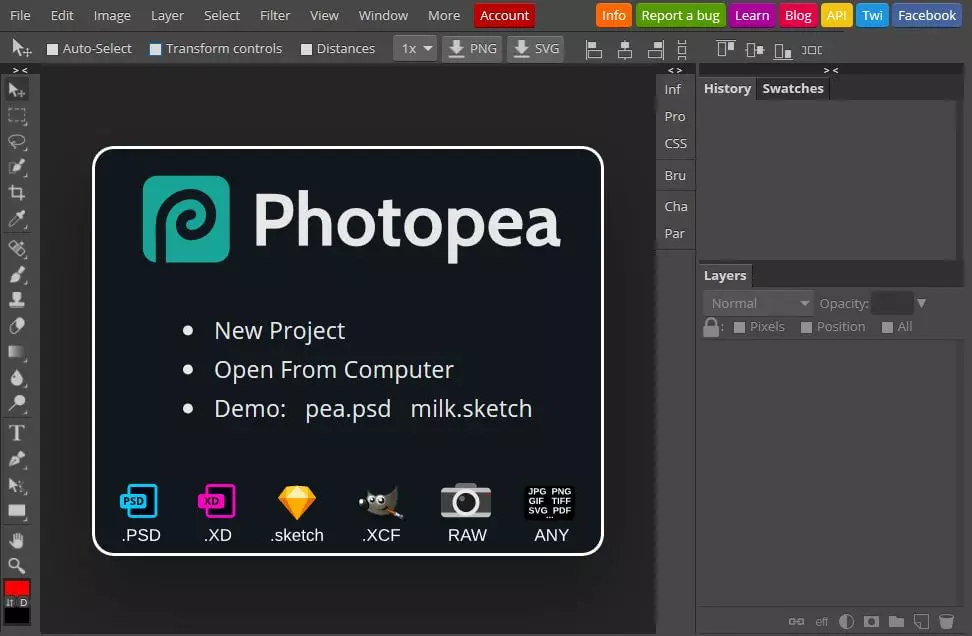Click the Account button
972x636 pixels.
(505, 15)
